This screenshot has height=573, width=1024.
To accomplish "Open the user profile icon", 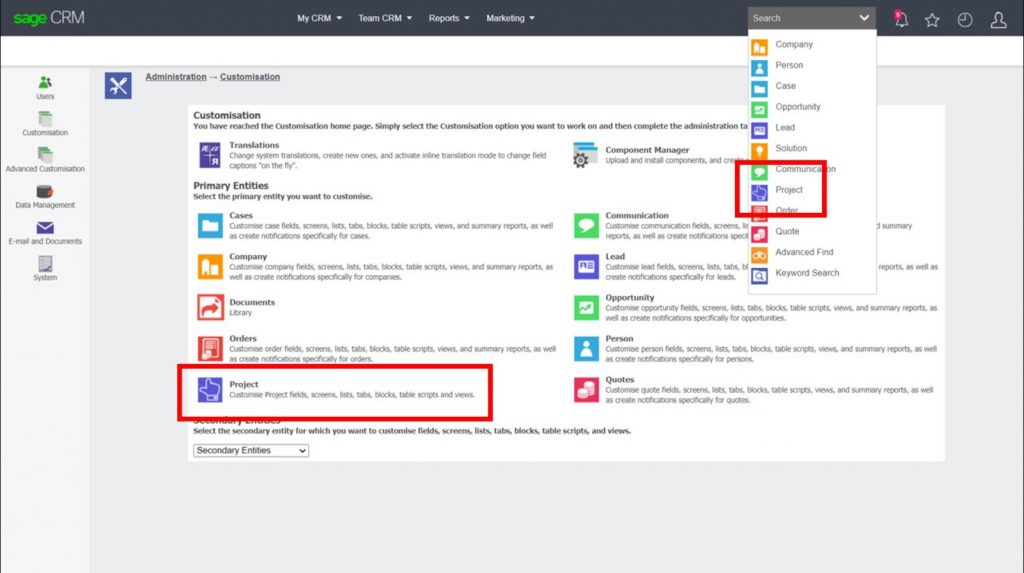I will 998,20.
